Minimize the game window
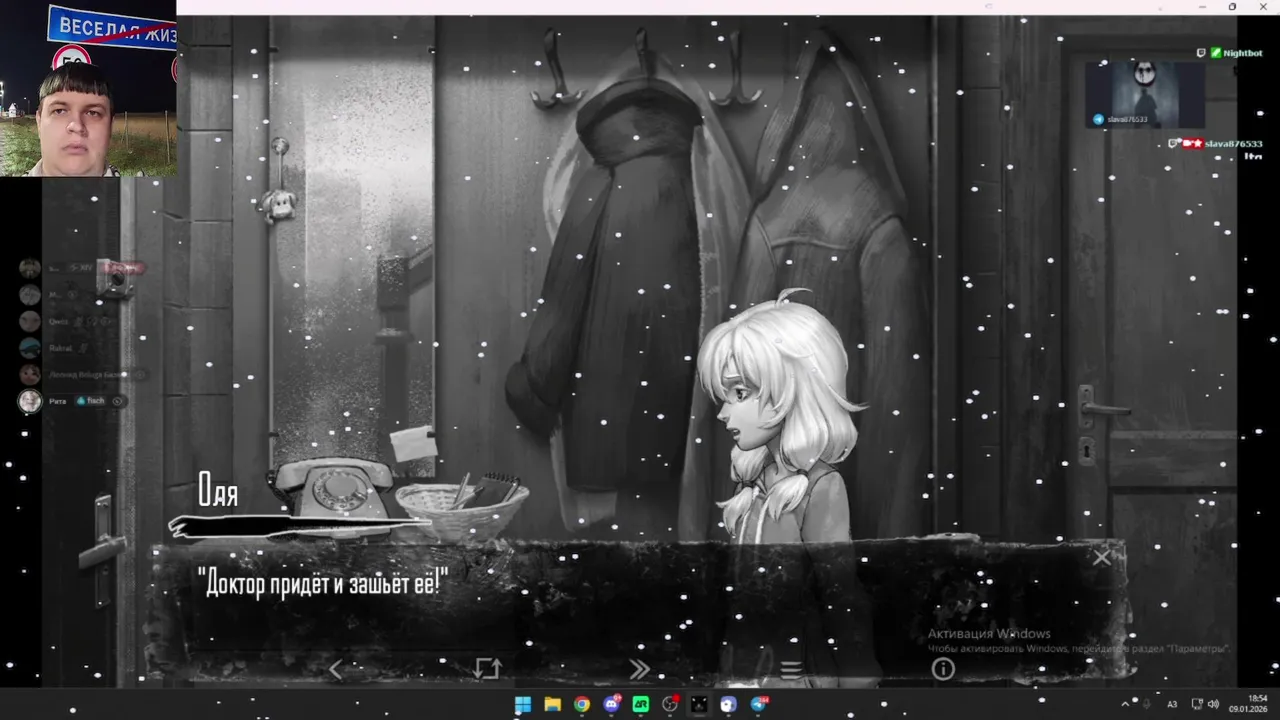Screen dimensions: 1280x720 point(1202,7)
